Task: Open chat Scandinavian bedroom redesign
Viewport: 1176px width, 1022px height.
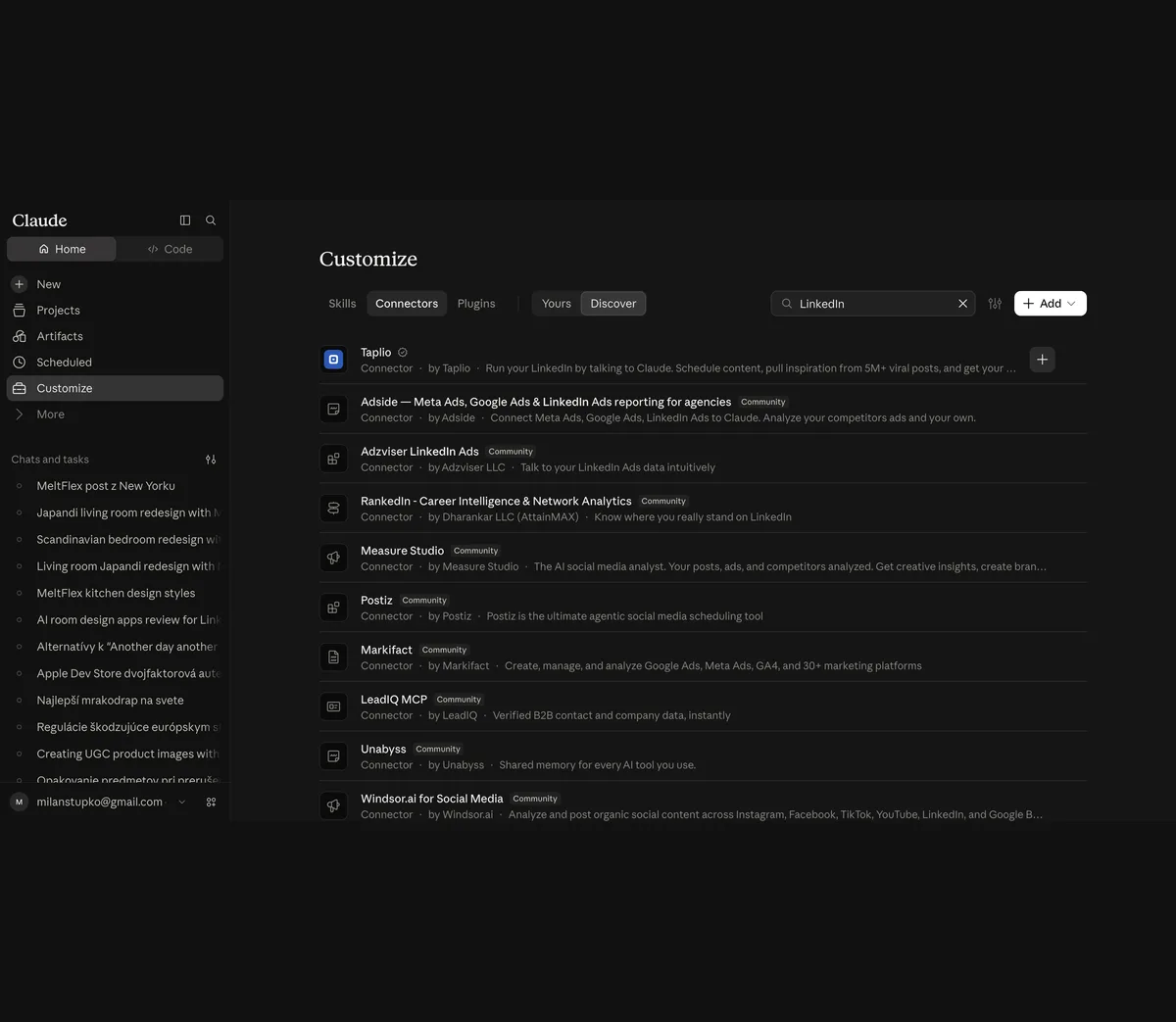Action: pyautogui.click(x=115, y=540)
